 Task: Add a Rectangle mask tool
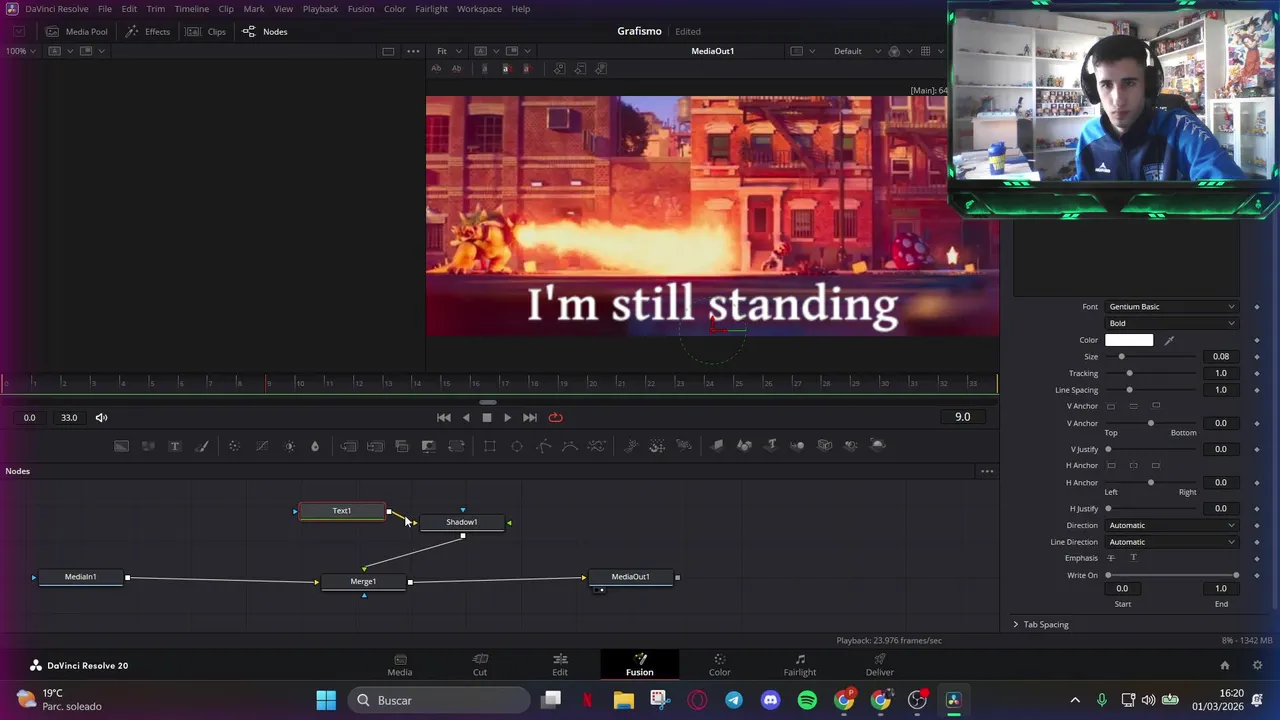tap(490, 446)
